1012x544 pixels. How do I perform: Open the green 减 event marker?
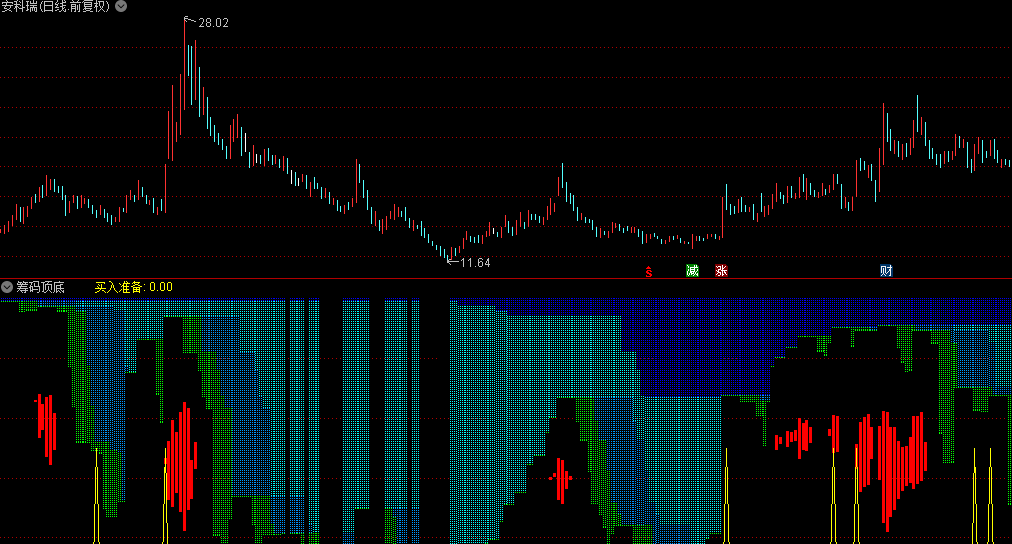pos(693,271)
